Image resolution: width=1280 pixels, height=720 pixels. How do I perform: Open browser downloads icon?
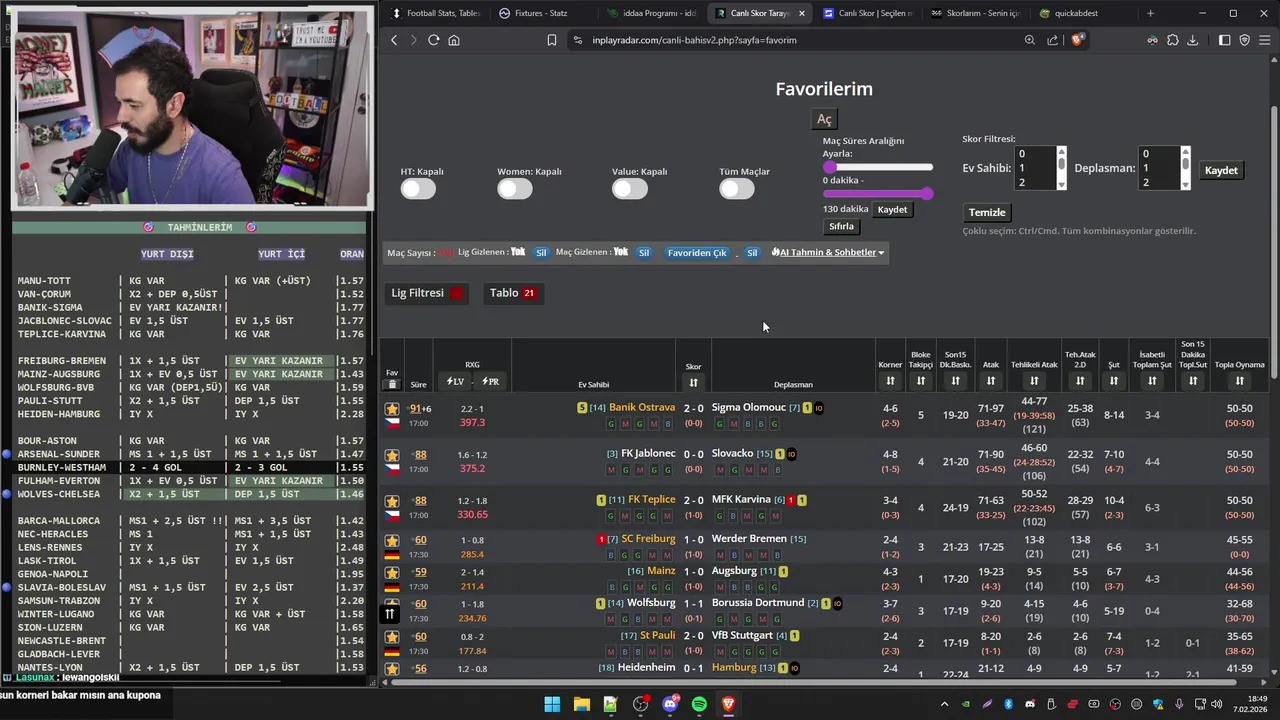click(1192, 40)
